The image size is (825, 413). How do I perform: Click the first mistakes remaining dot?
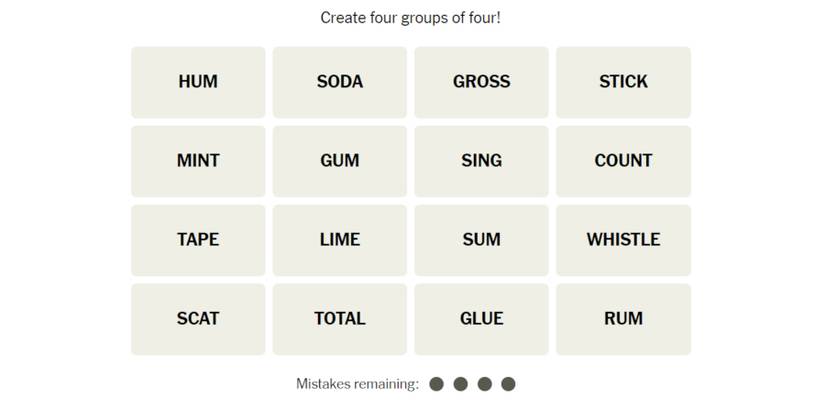(x=436, y=384)
